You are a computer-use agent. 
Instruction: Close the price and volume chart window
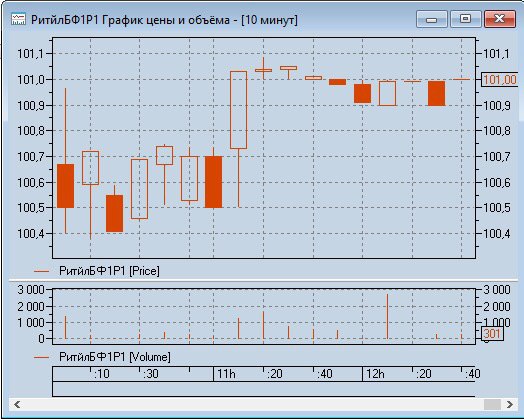pos(500,19)
